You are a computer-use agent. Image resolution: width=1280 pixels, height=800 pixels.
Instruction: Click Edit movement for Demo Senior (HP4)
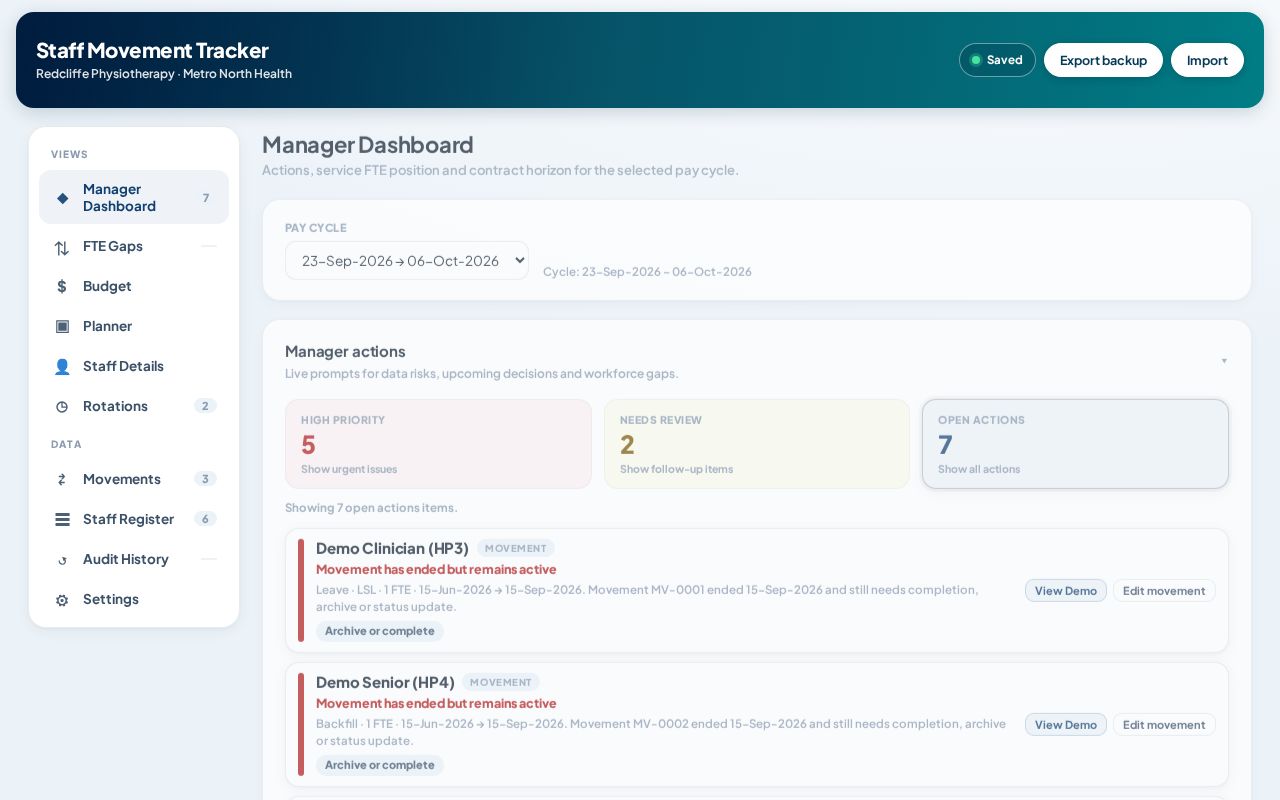tap(1164, 724)
